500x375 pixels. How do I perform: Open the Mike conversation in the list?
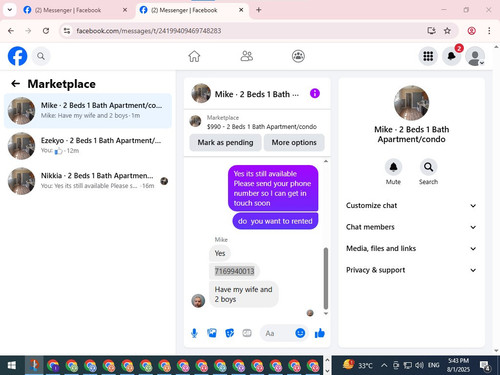(x=88, y=111)
